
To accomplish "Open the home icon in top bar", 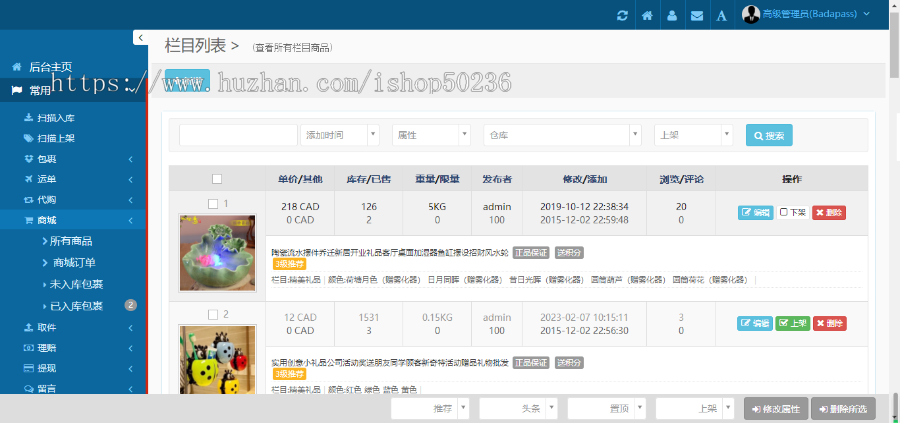I will [647, 15].
